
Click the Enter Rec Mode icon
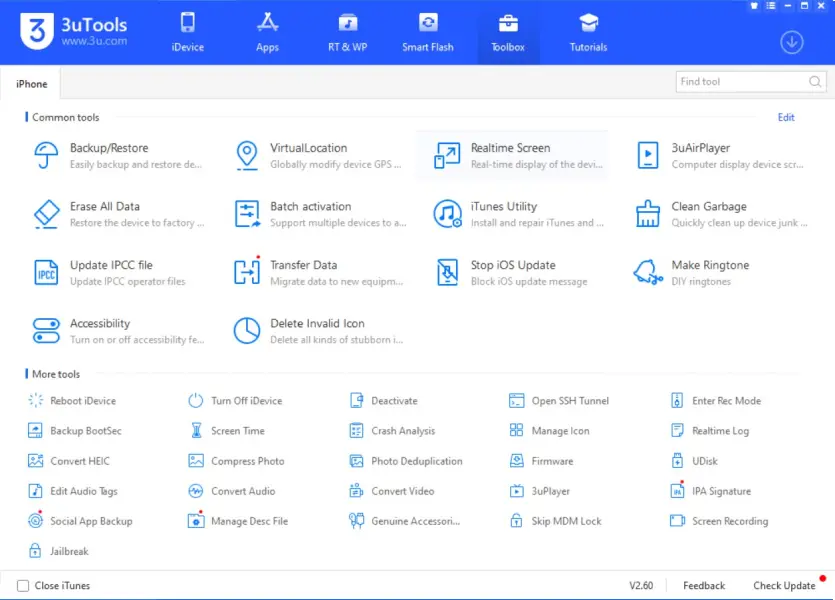(677, 400)
